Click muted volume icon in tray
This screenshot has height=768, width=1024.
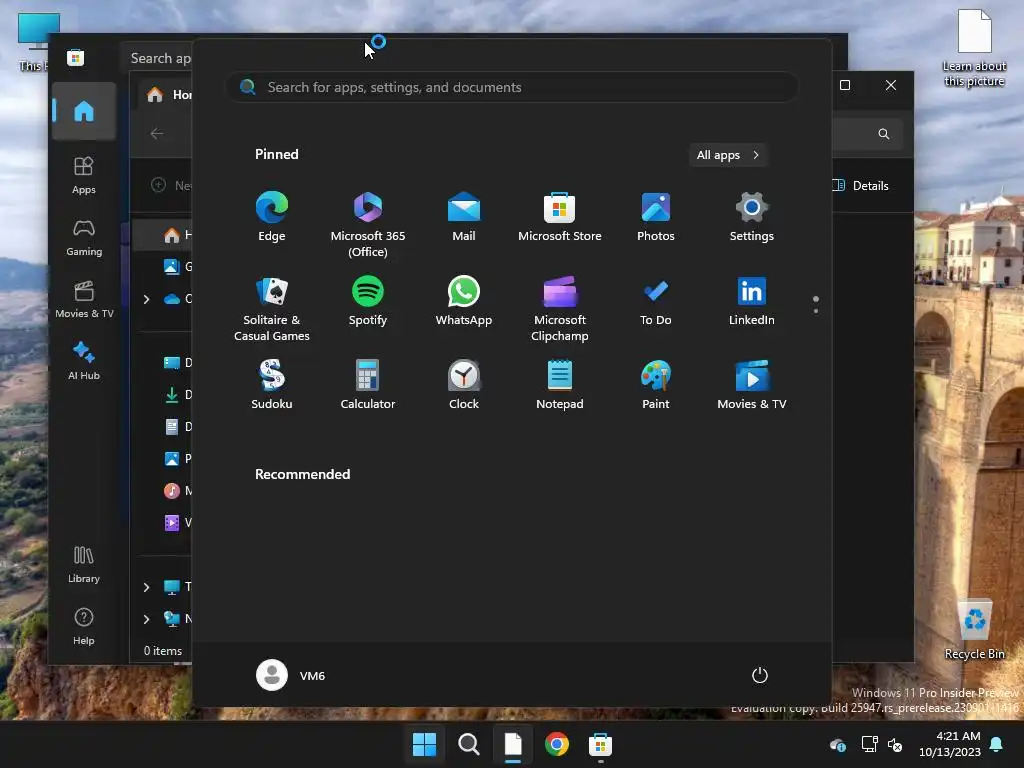(x=895, y=744)
